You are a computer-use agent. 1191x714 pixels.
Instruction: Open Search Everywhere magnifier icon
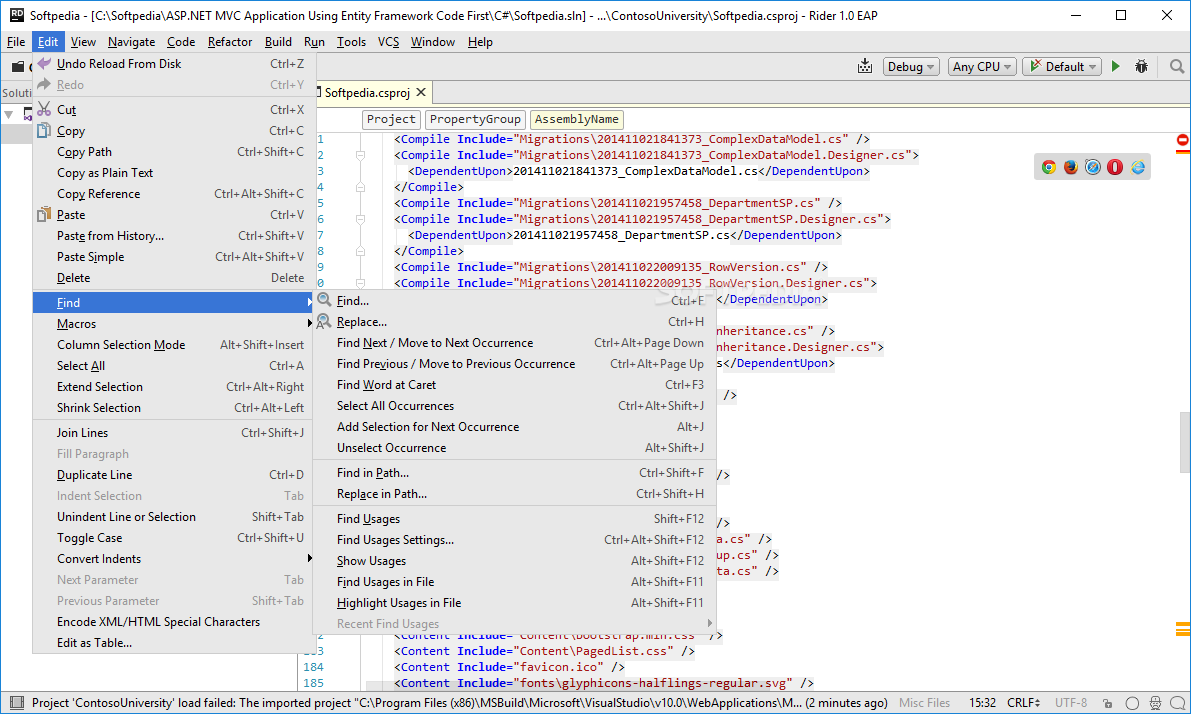[1177, 67]
